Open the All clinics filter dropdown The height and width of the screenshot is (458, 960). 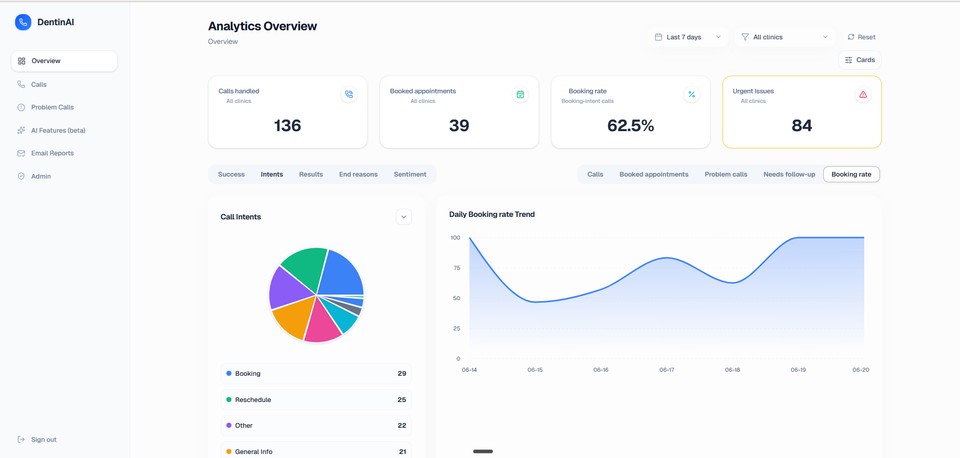click(785, 37)
